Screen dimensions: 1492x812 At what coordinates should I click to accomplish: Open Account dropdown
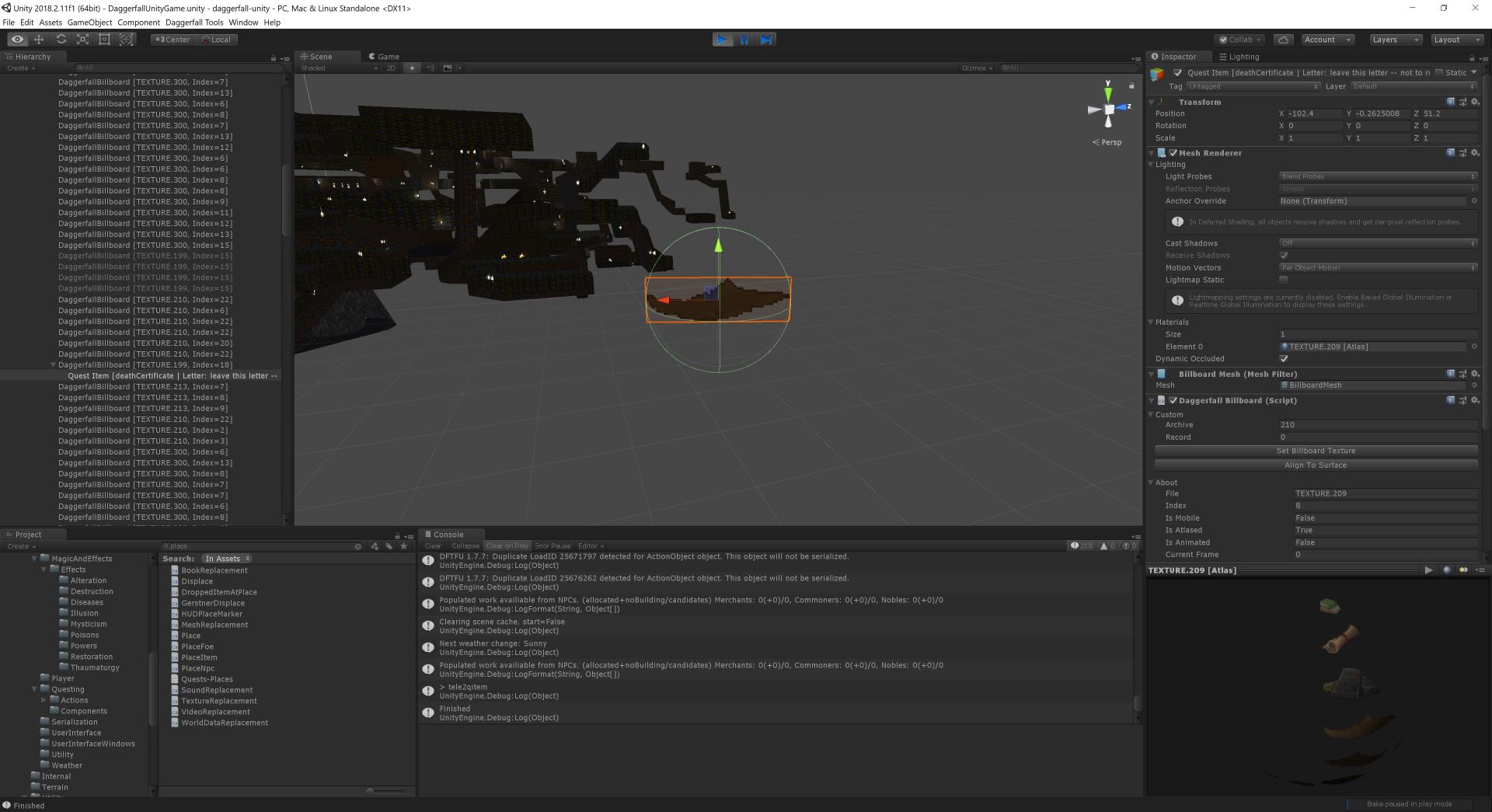pyautogui.click(x=1328, y=40)
